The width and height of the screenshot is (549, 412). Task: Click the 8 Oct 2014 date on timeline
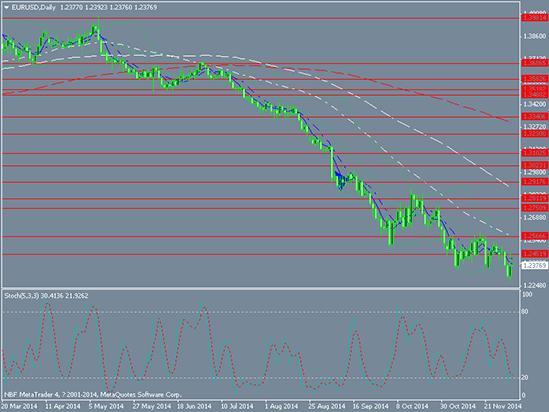pos(412,406)
